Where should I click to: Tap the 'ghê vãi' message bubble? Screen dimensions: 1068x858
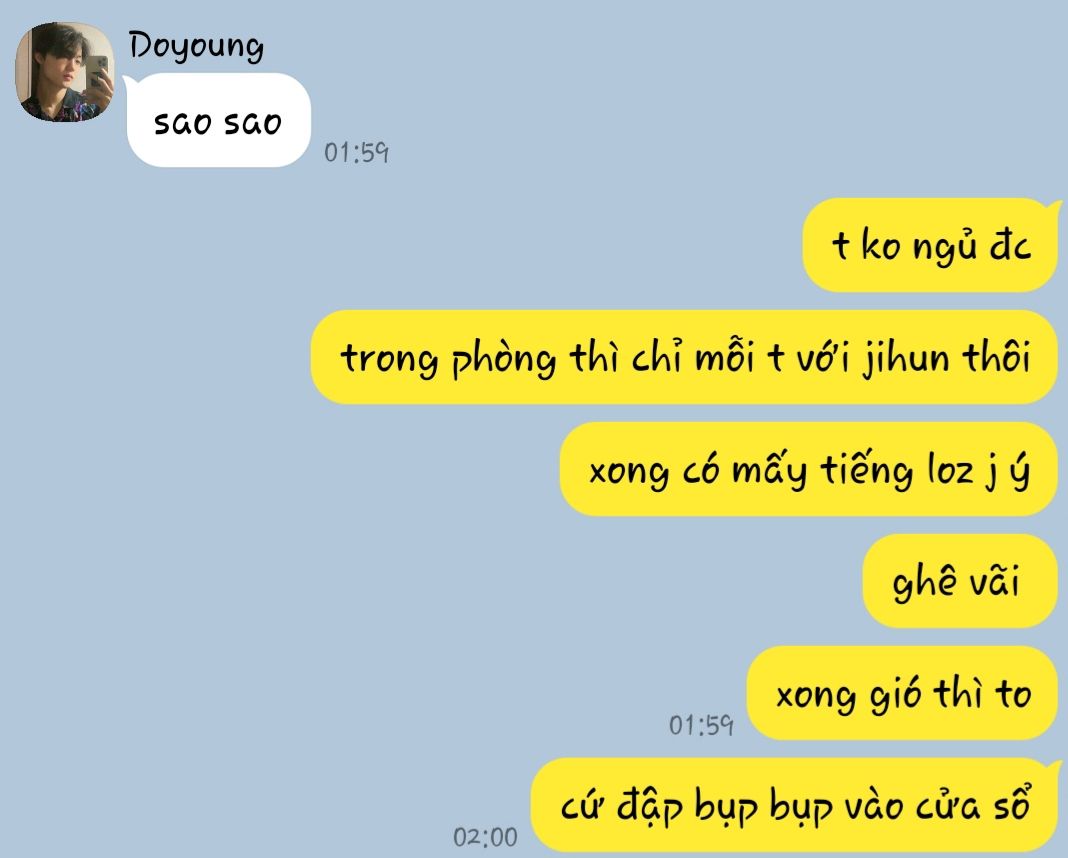point(960,581)
